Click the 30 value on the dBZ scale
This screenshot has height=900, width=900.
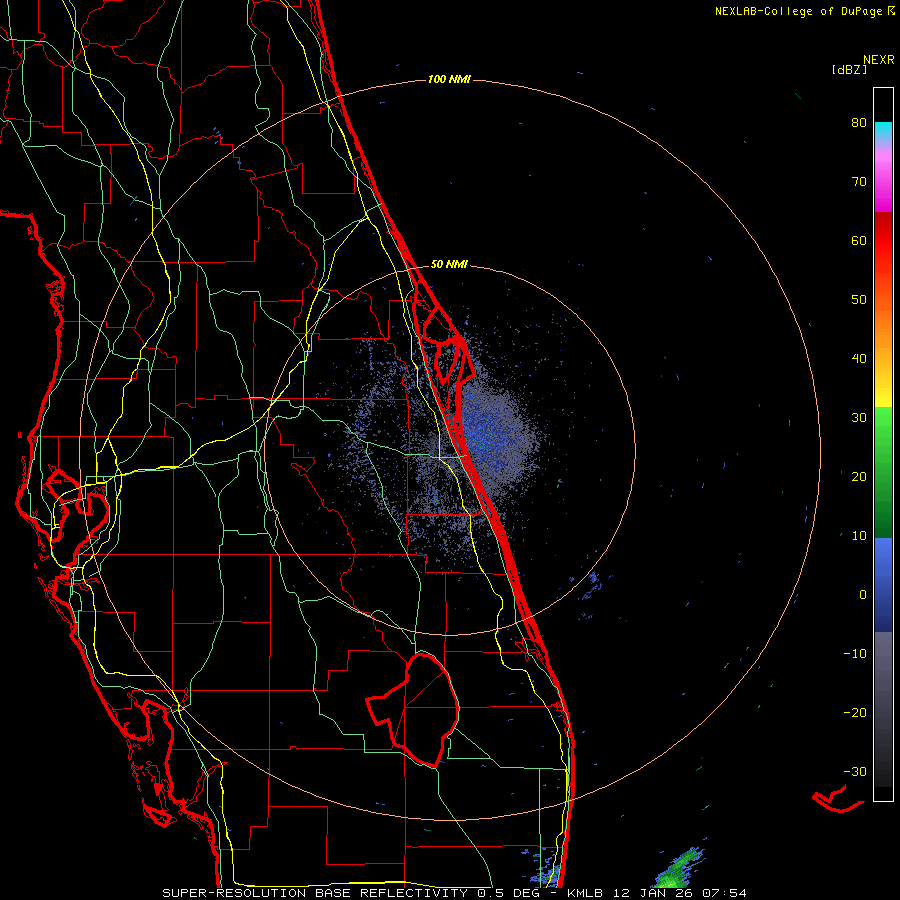point(859,418)
